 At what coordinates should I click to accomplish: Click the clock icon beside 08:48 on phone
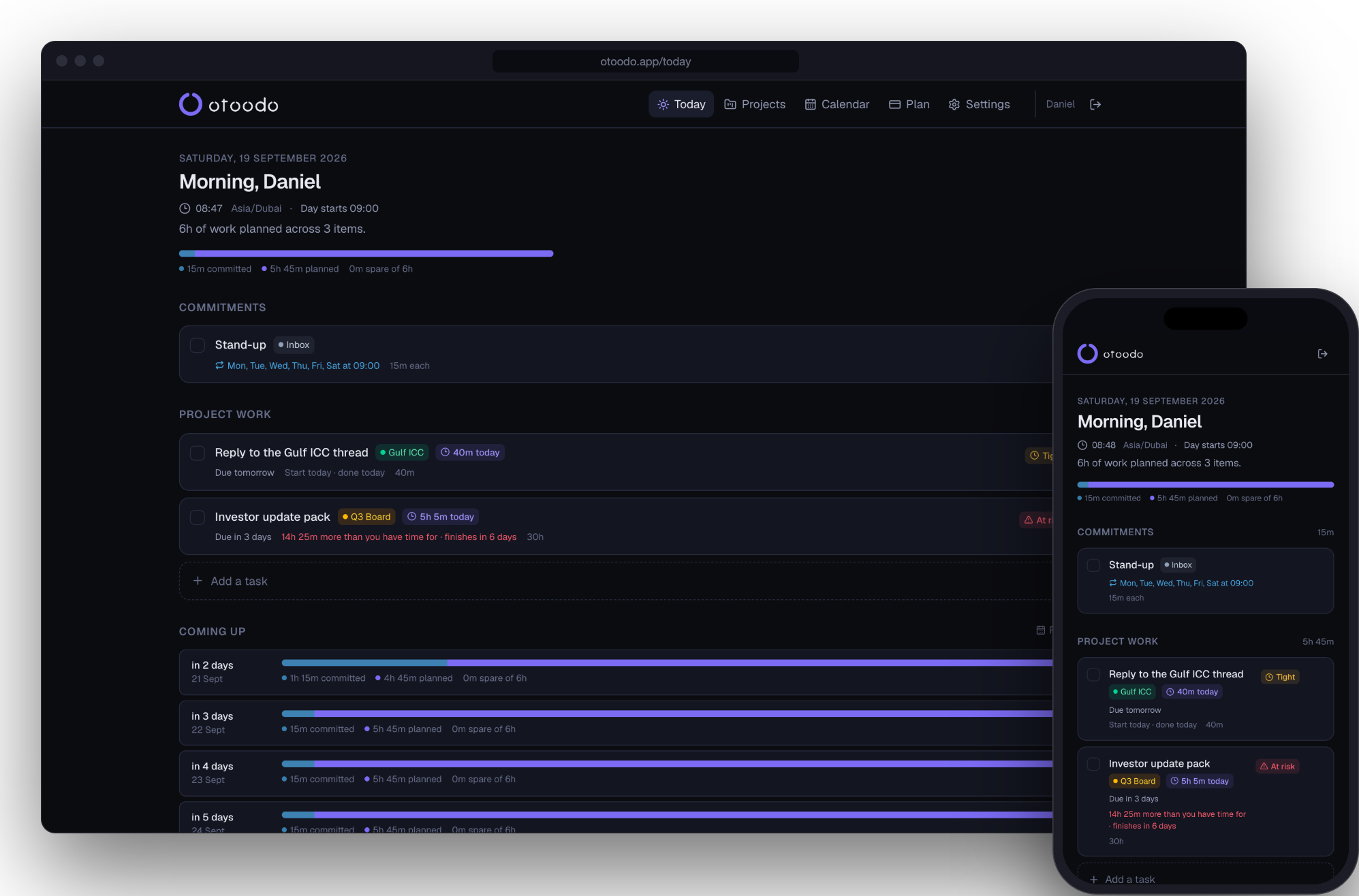click(x=1082, y=445)
